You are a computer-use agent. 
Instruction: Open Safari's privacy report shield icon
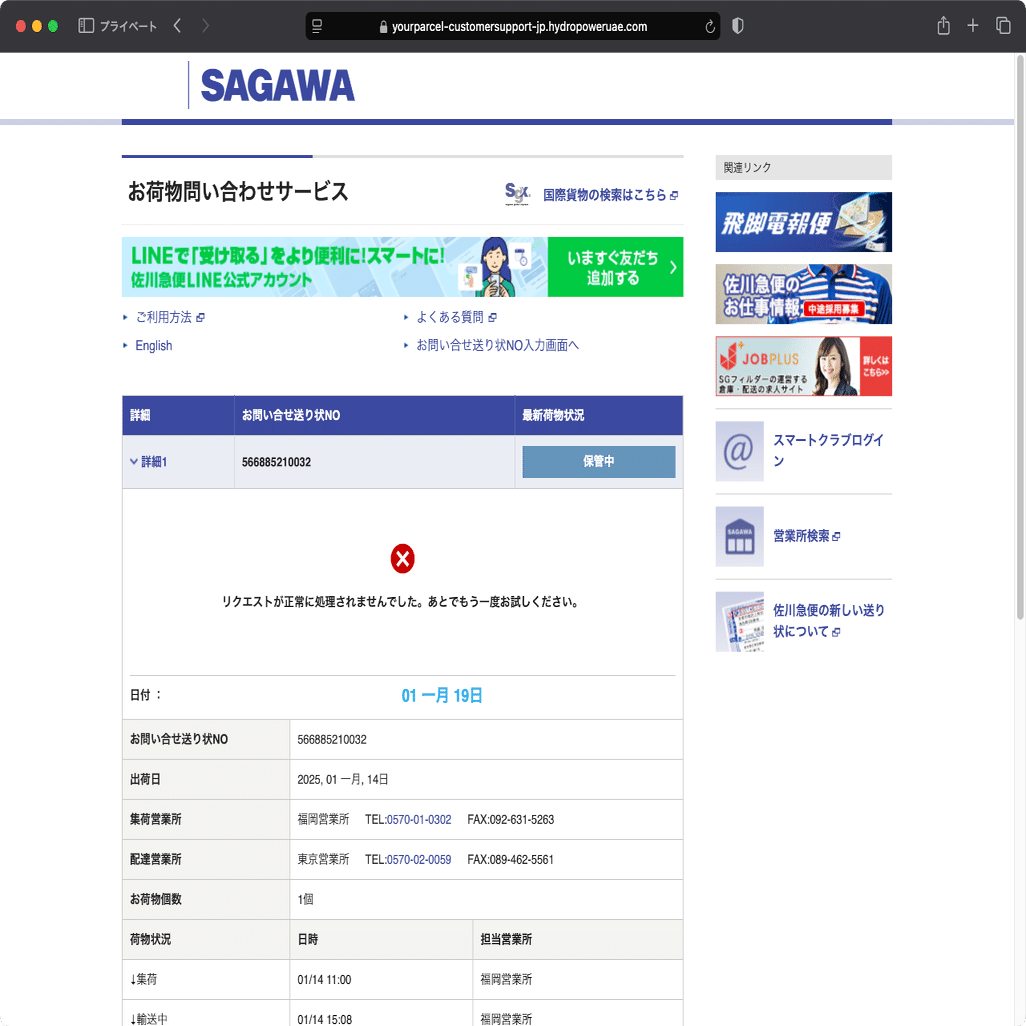click(x=737, y=26)
